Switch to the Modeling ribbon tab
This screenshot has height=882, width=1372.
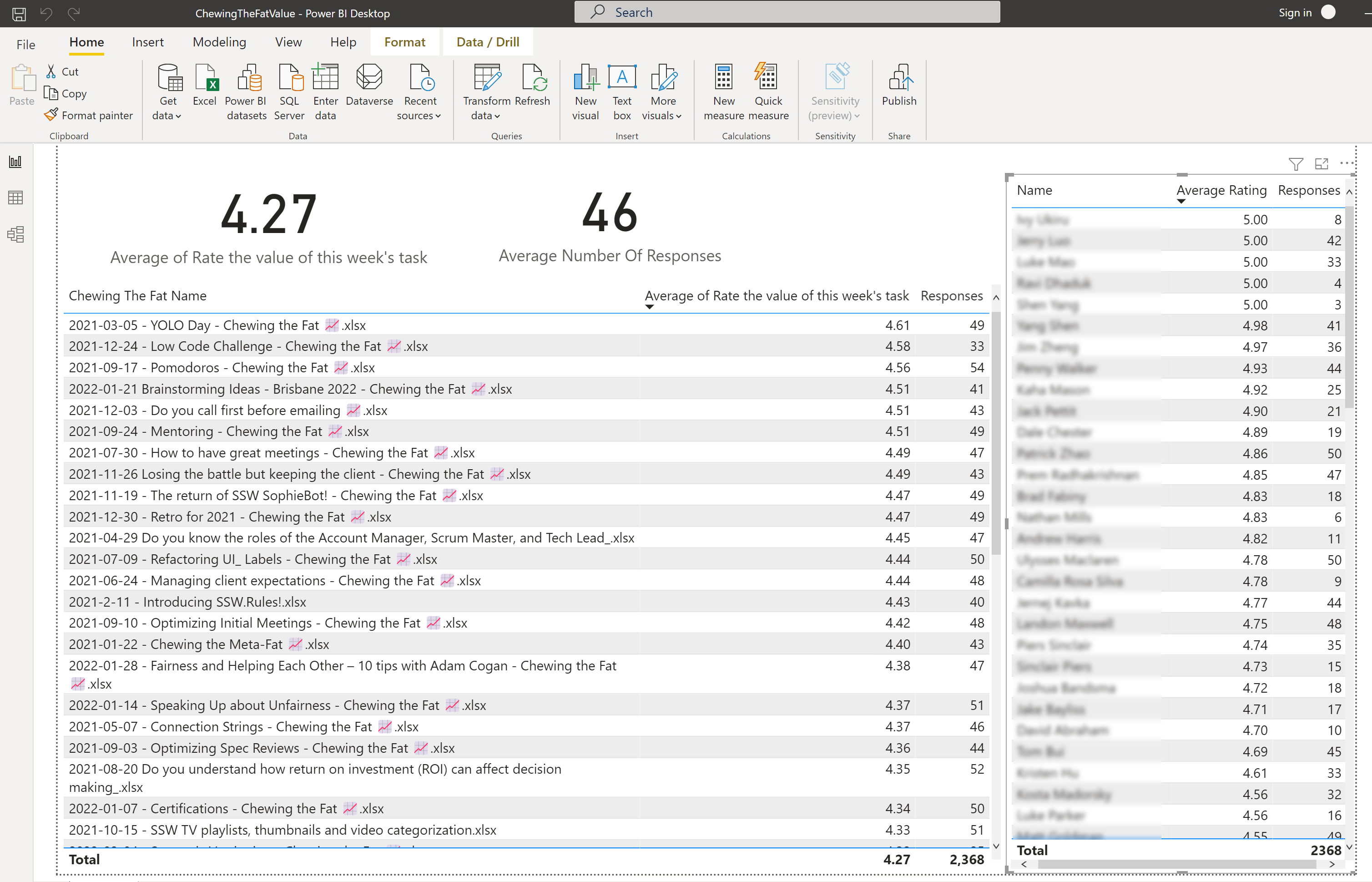219,42
